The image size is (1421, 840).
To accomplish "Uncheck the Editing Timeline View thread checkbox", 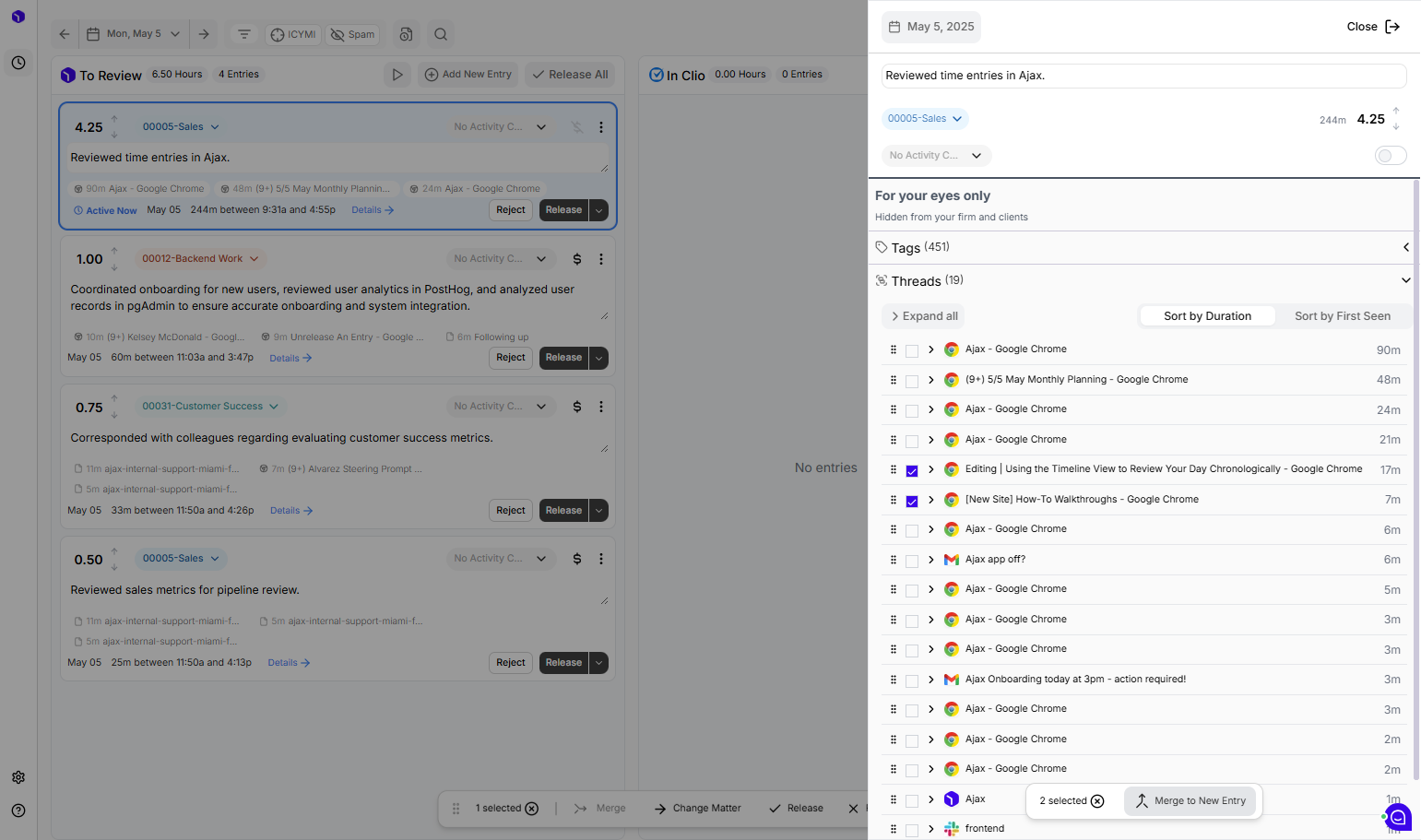I will pos(912,470).
